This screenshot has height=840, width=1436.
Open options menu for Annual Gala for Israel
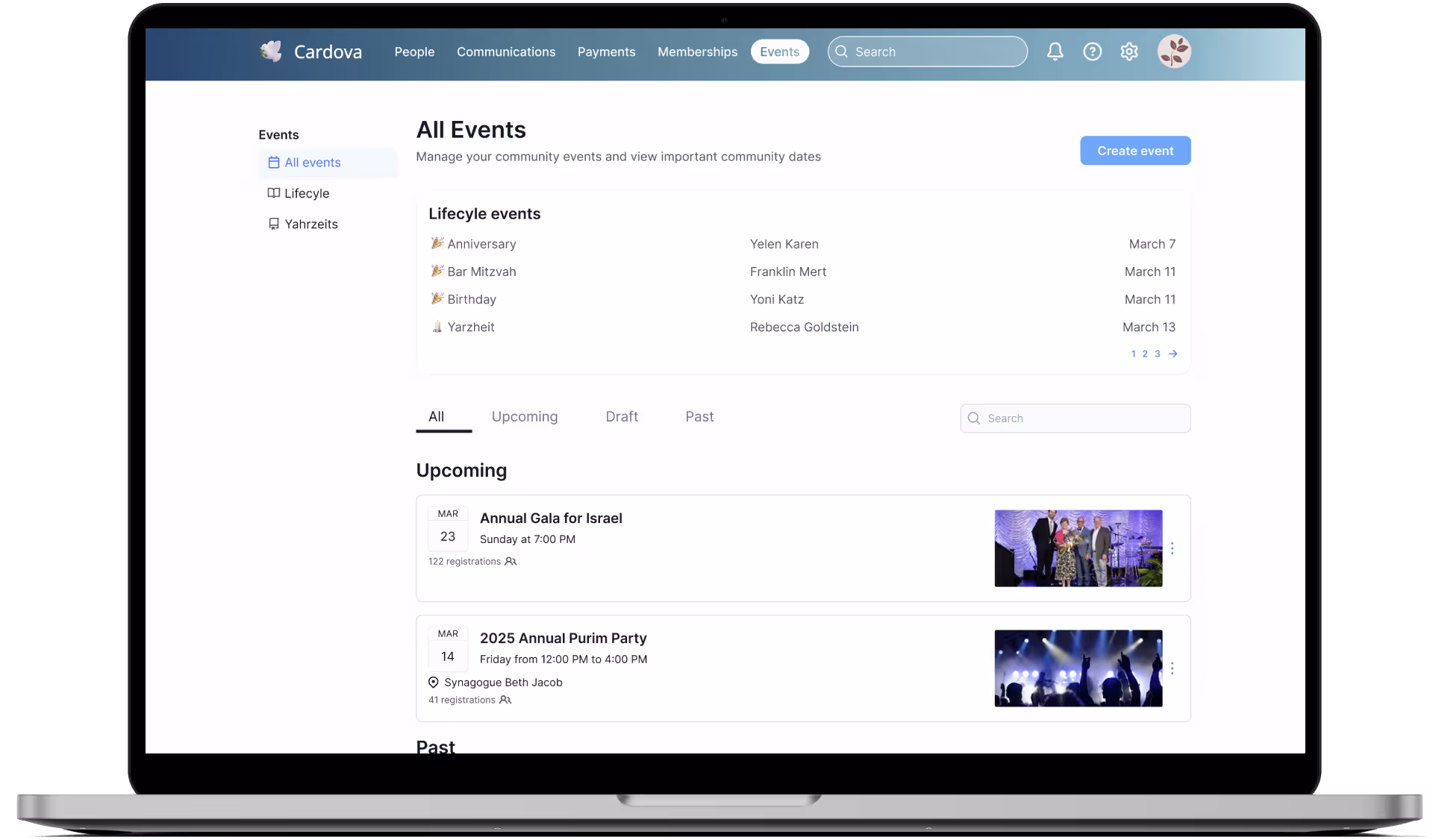1172,548
